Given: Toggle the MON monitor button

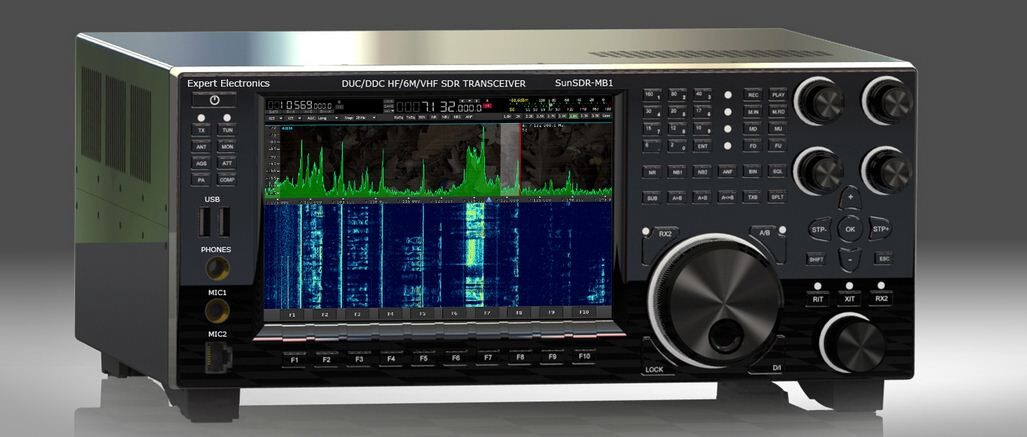Looking at the screenshot, I should click(x=227, y=147).
